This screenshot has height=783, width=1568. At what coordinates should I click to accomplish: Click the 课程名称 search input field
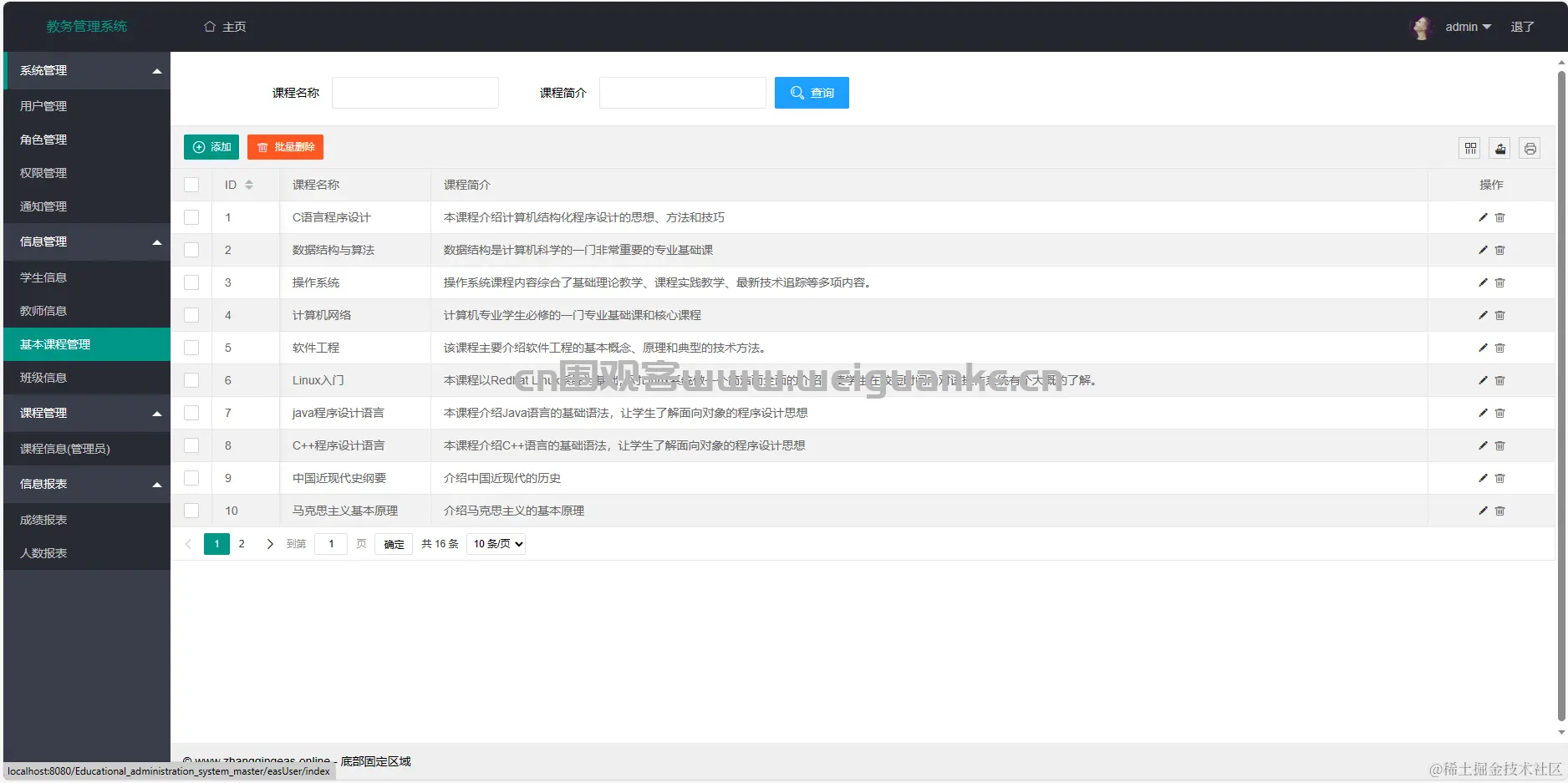pyautogui.click(x=415, y=93)
